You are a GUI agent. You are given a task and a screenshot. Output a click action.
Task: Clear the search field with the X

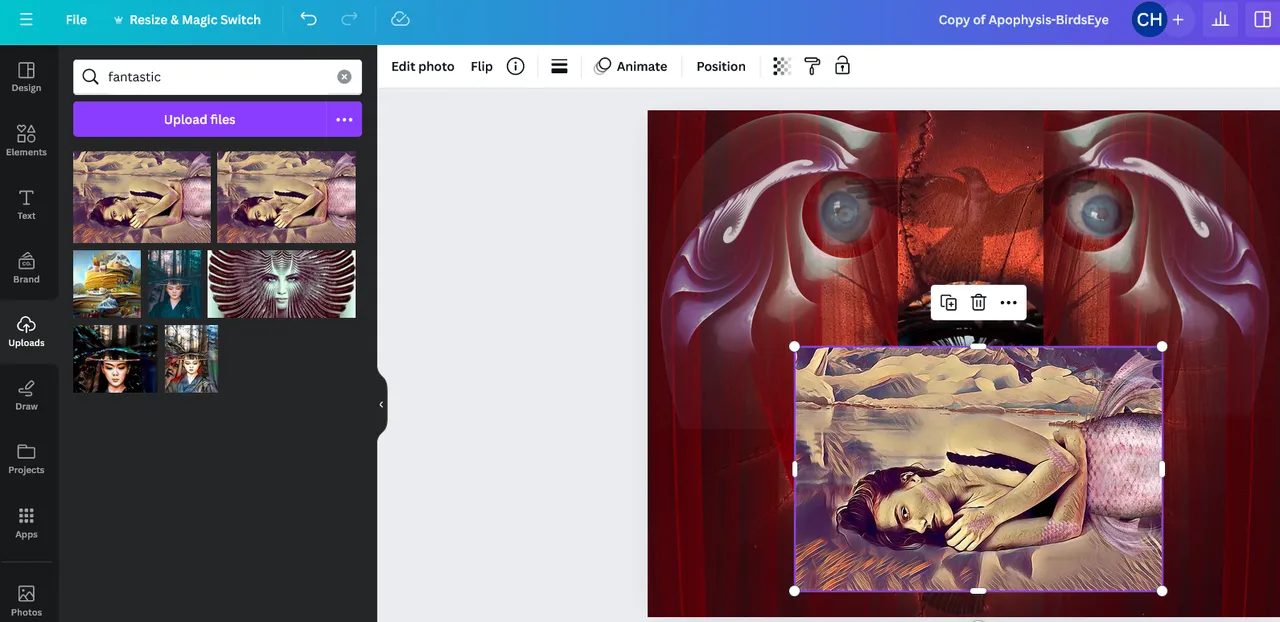tap(344, 77)
